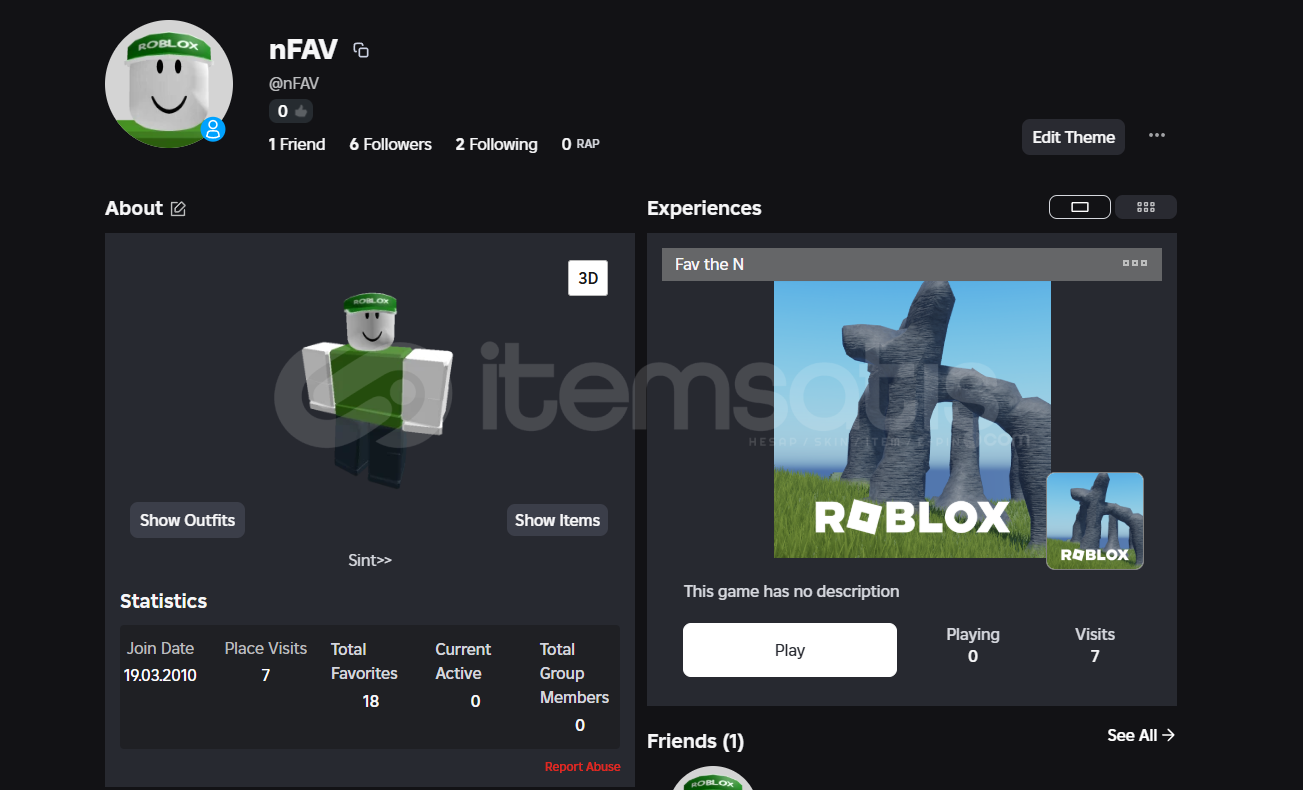The image size is (1303, 790).
Task: Click the friend avatar under Friends
Action: [x=712, y=778]
